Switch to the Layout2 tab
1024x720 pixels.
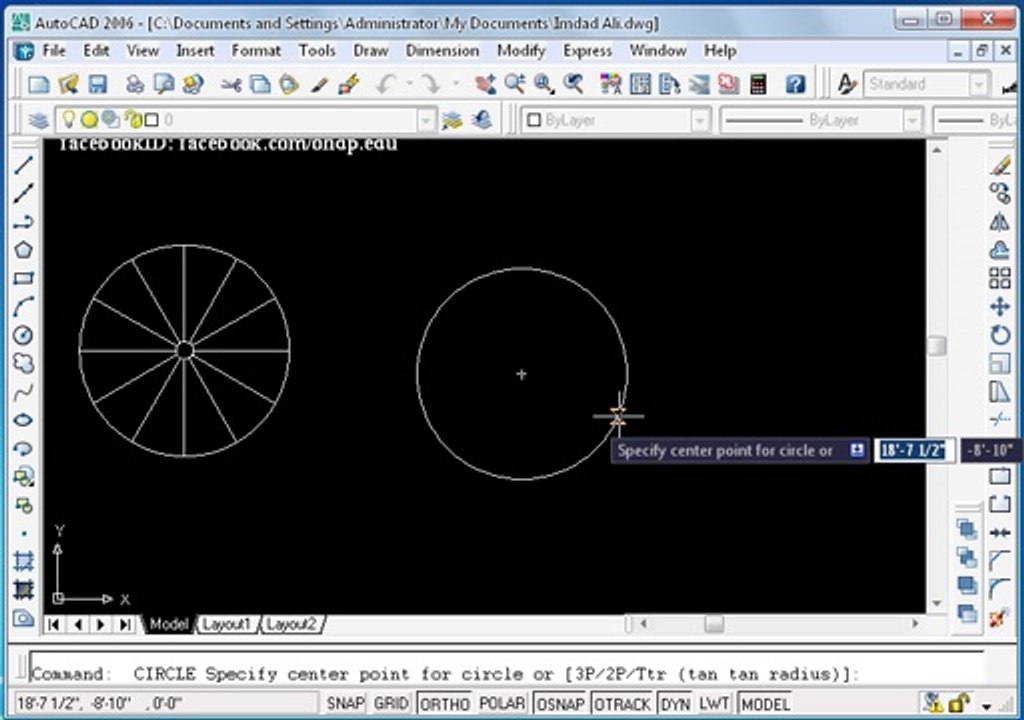[x=291, y=624]
